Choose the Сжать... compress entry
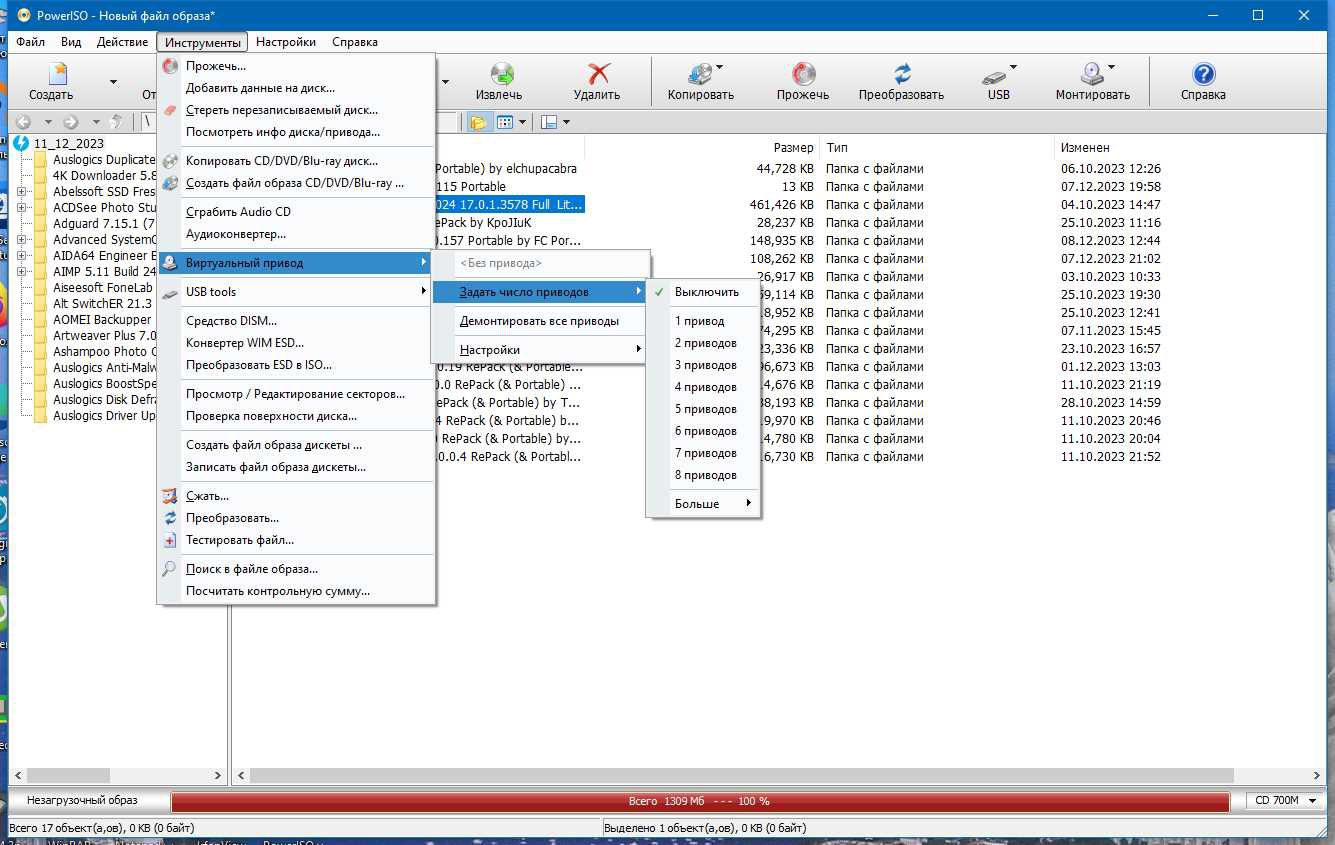The image size is (1335, 845). click(296, 496)
